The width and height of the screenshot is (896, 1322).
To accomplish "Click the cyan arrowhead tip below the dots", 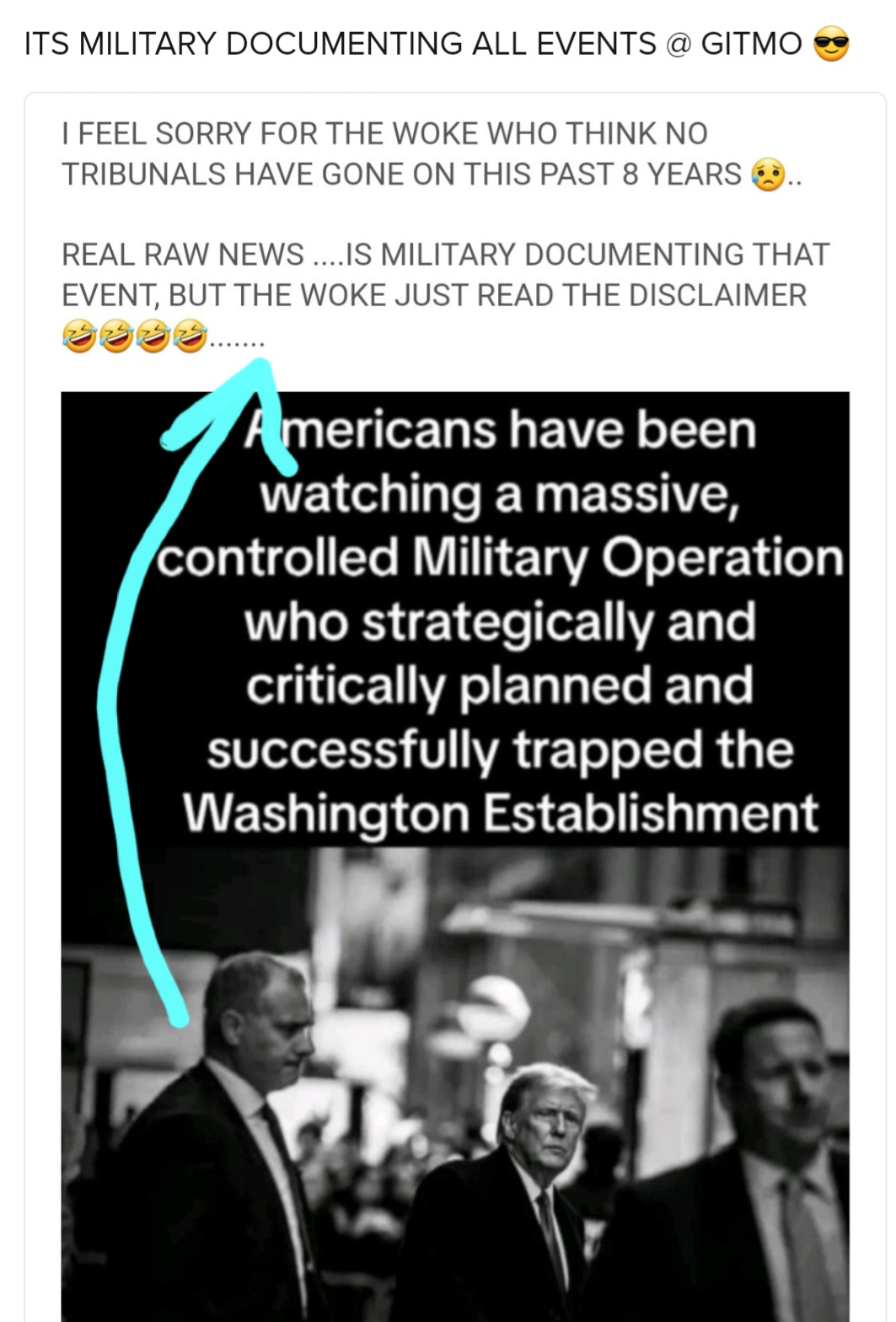I will (260, 366).
